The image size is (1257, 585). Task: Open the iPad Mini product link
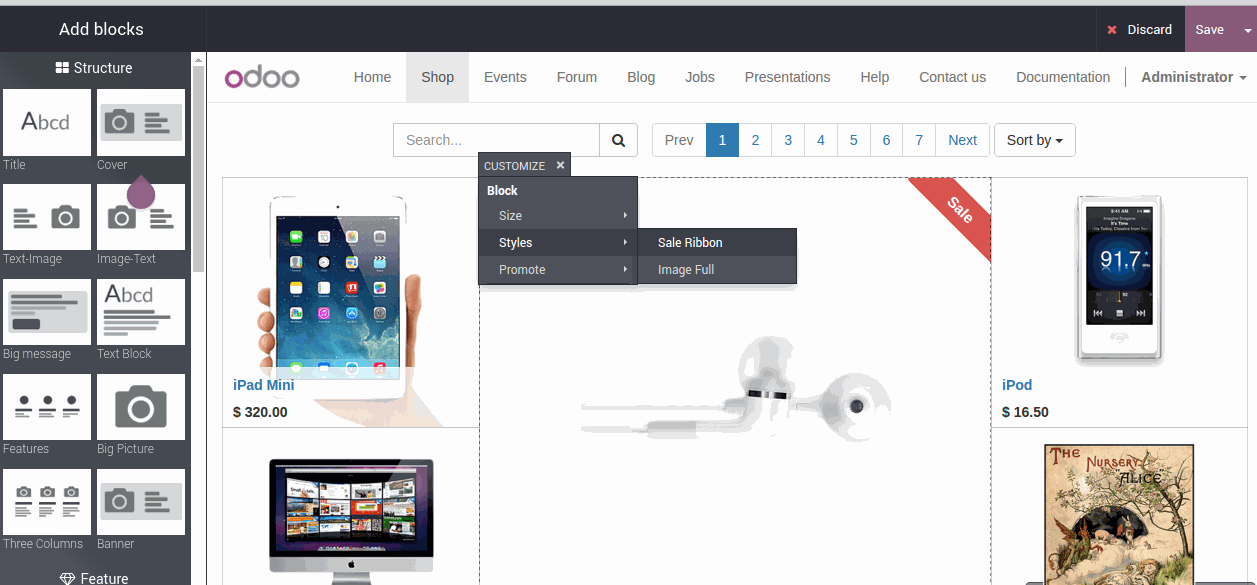coord(264,385)
